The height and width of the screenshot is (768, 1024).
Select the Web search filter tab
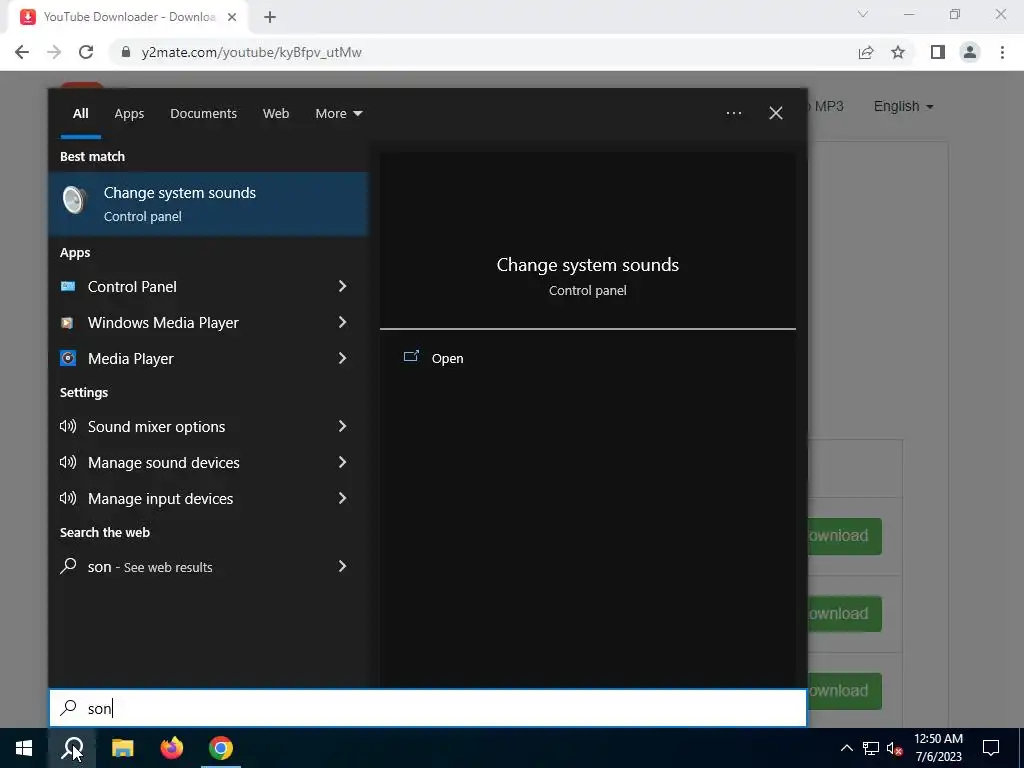click(x=276, y=114)
